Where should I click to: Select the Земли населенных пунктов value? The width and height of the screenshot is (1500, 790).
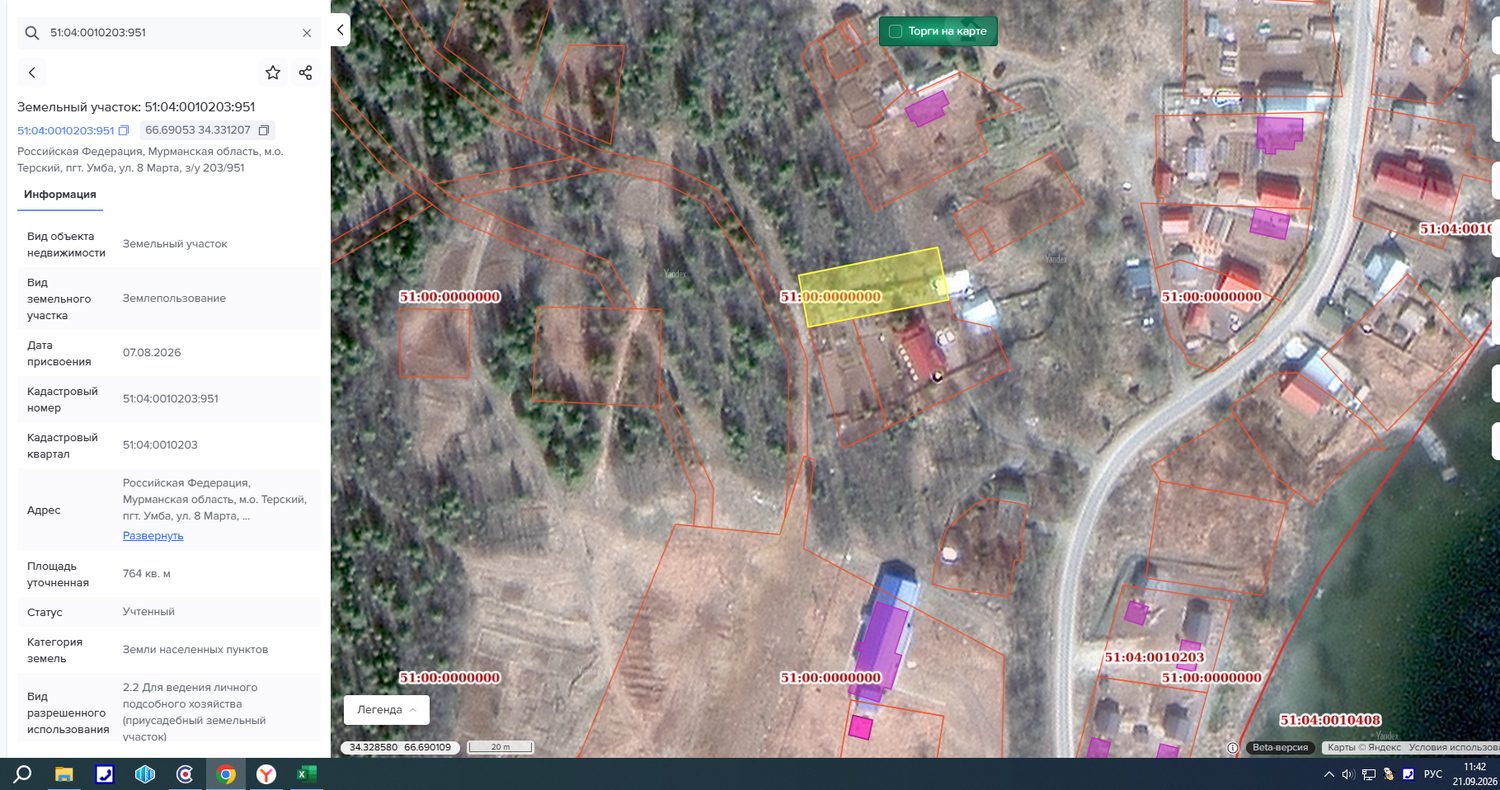pos(196,650)
